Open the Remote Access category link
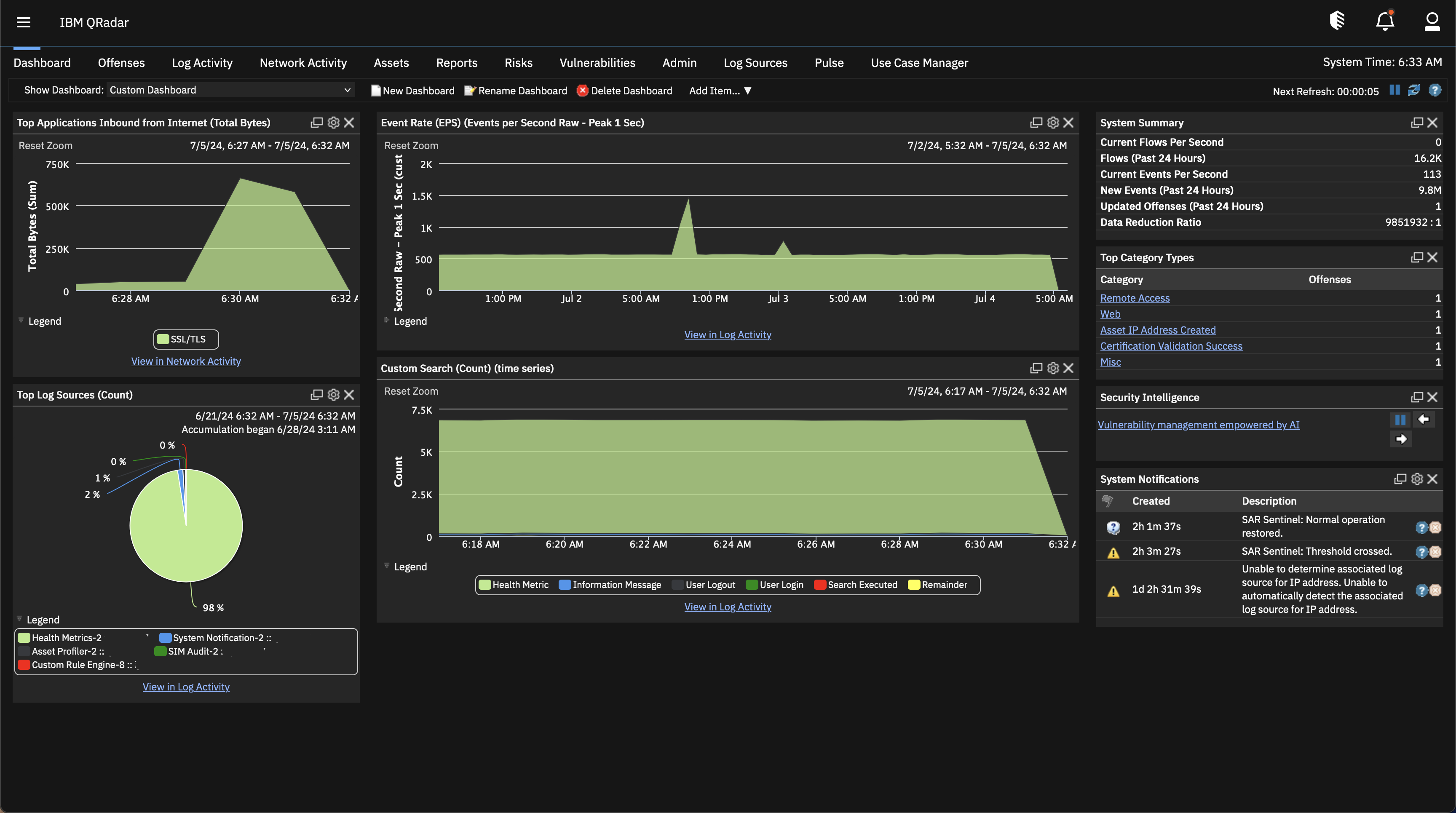 (1135, 298)
